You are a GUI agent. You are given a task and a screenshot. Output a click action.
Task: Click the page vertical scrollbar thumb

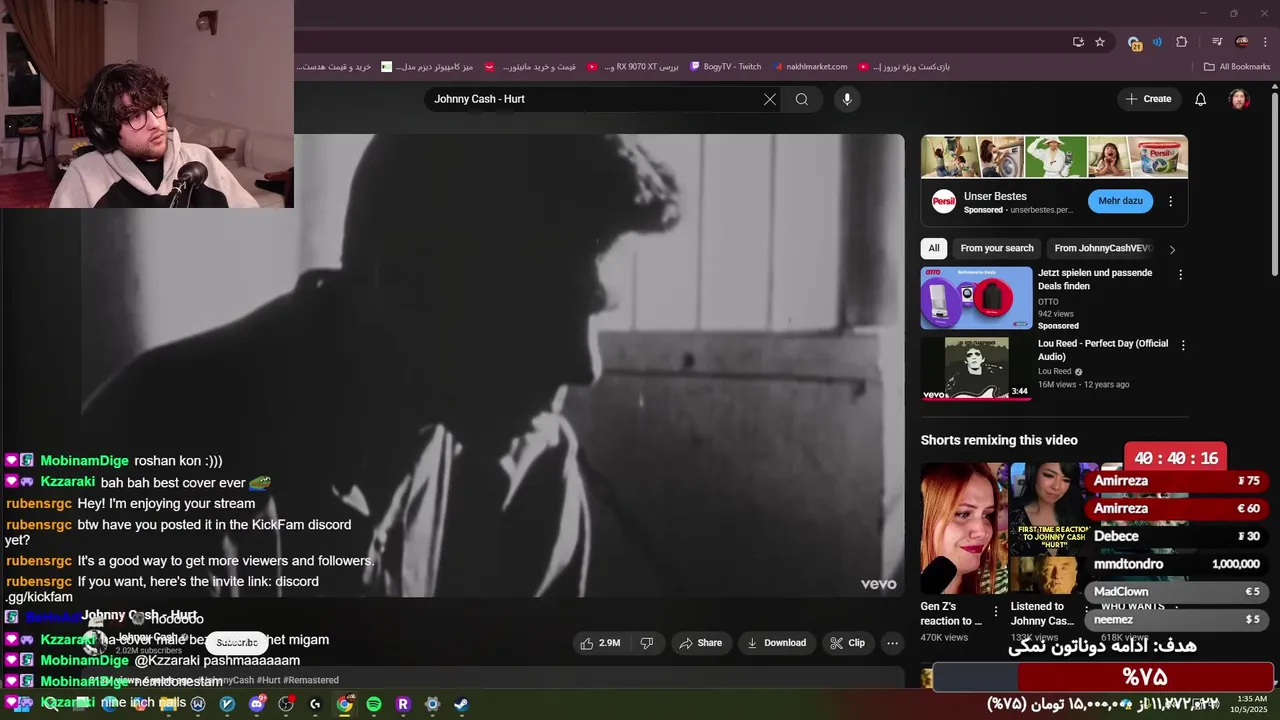[x=1274, y=185]
